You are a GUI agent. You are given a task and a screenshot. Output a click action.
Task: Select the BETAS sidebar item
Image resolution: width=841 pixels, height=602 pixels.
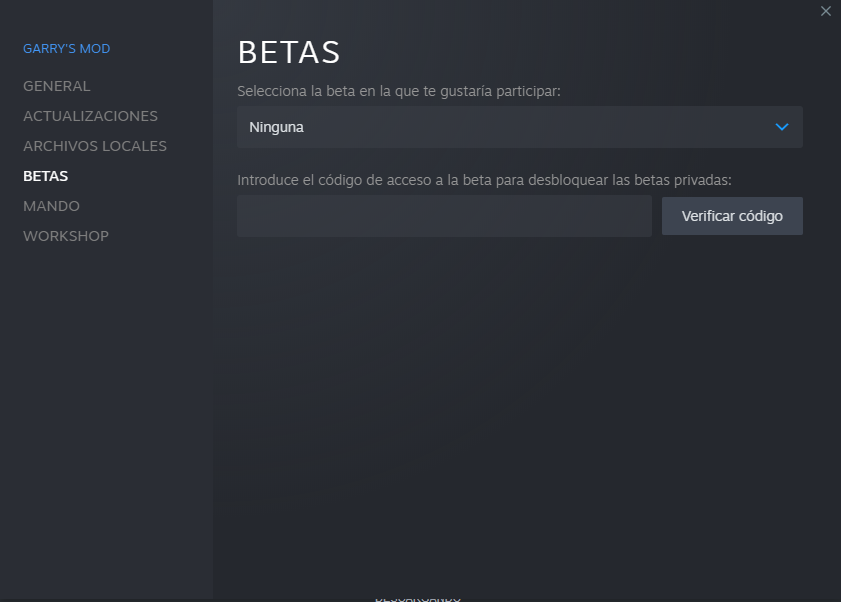point(46,176)
